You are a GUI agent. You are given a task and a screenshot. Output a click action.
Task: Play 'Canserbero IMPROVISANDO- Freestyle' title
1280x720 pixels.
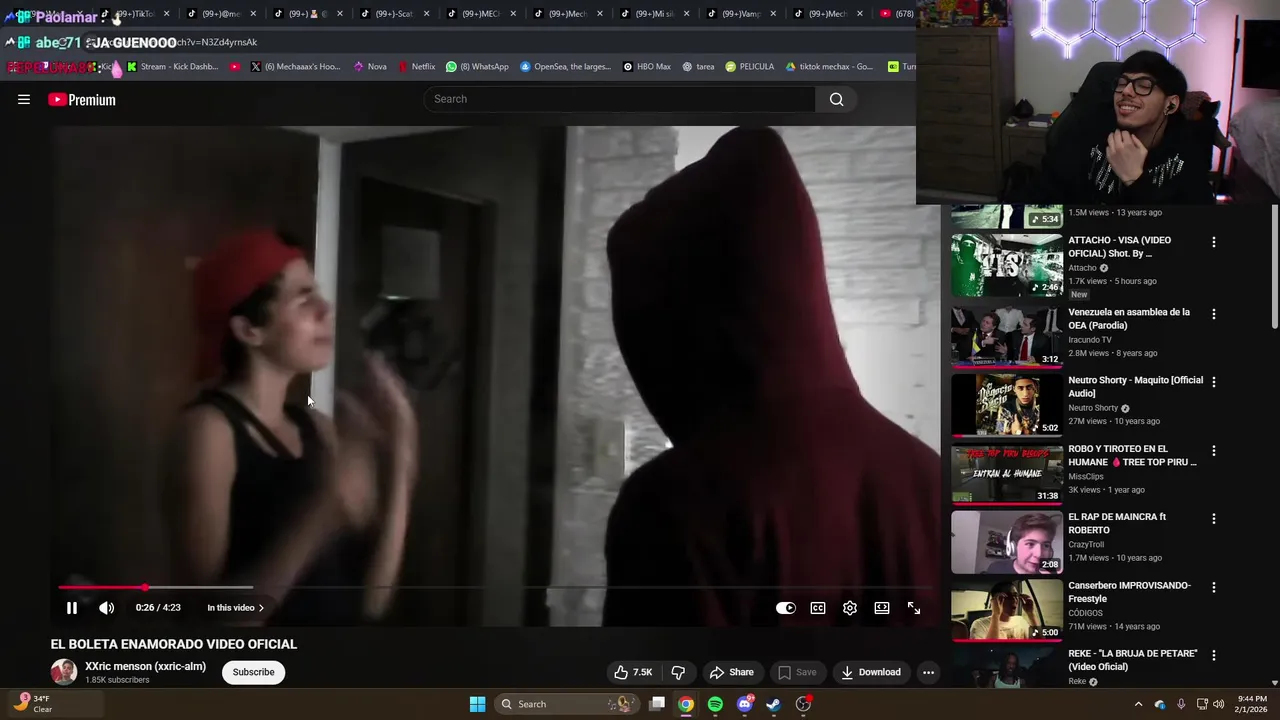[1129, 592]
